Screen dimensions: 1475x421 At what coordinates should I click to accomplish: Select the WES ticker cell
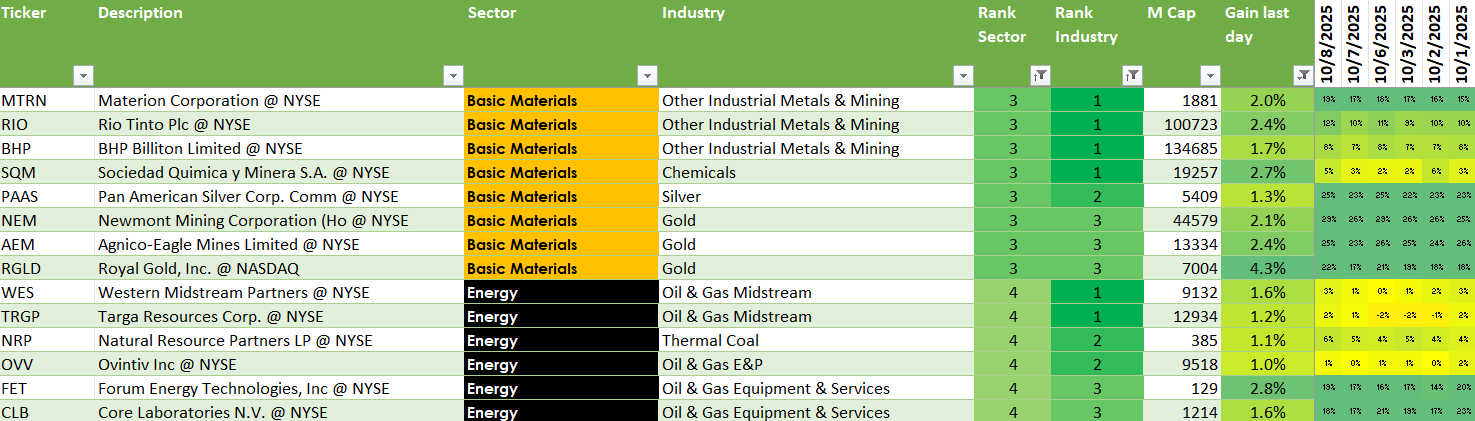[47, 292]
